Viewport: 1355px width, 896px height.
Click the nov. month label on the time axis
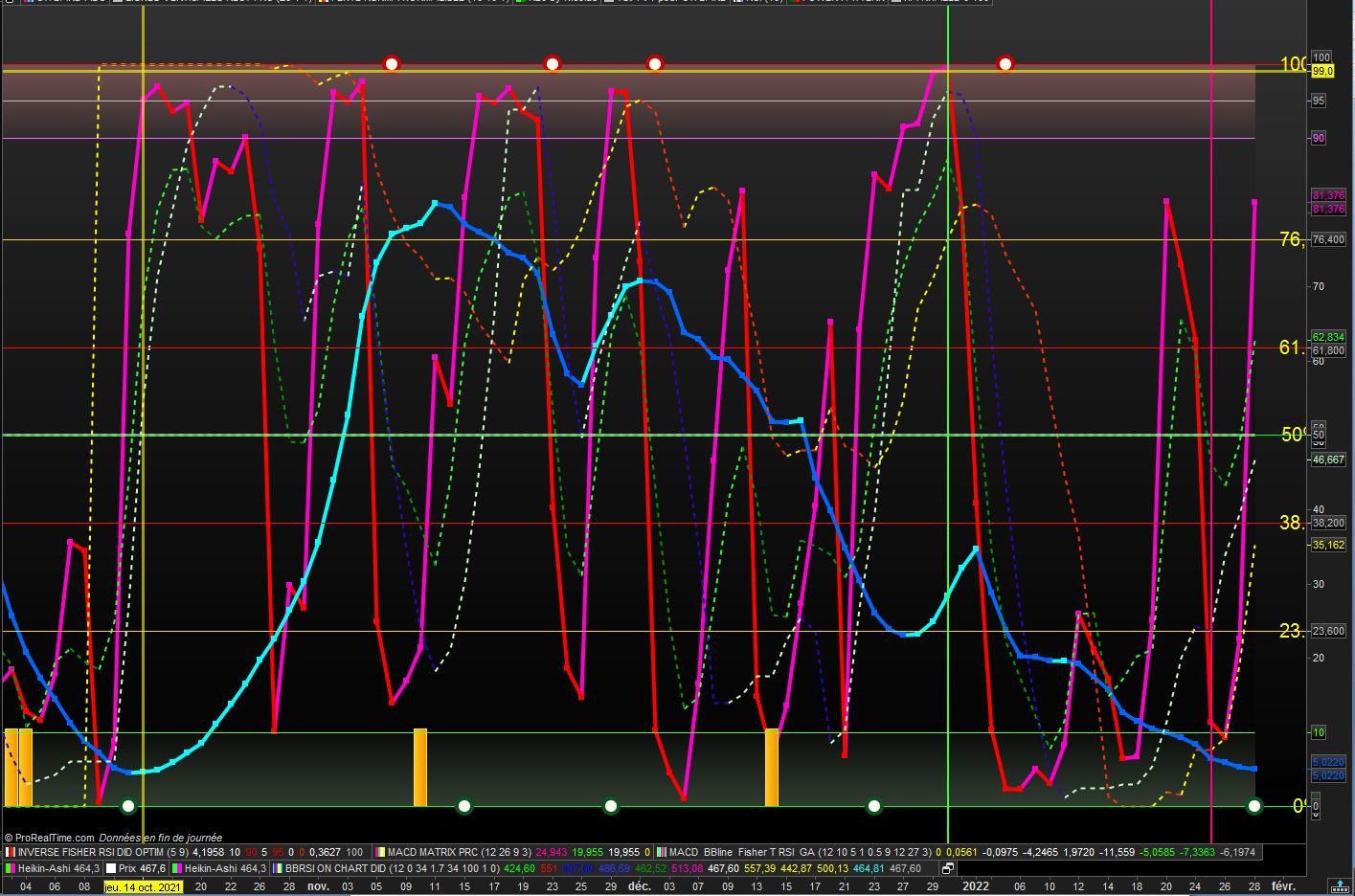[x=318, y=886]
